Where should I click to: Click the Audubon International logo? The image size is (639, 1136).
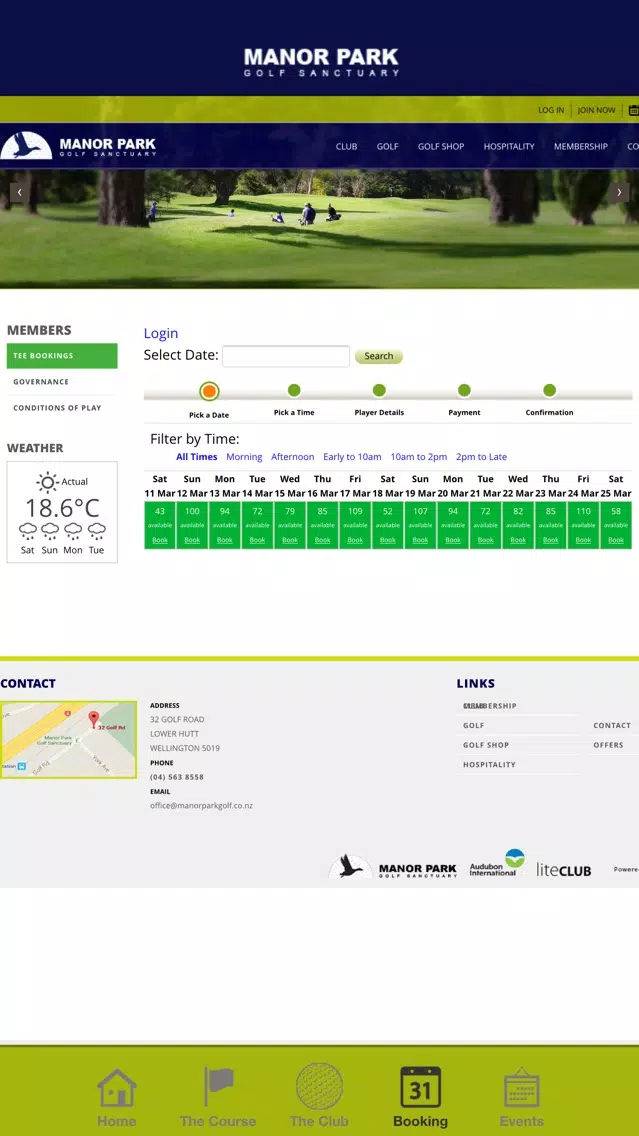pos(497,863)
